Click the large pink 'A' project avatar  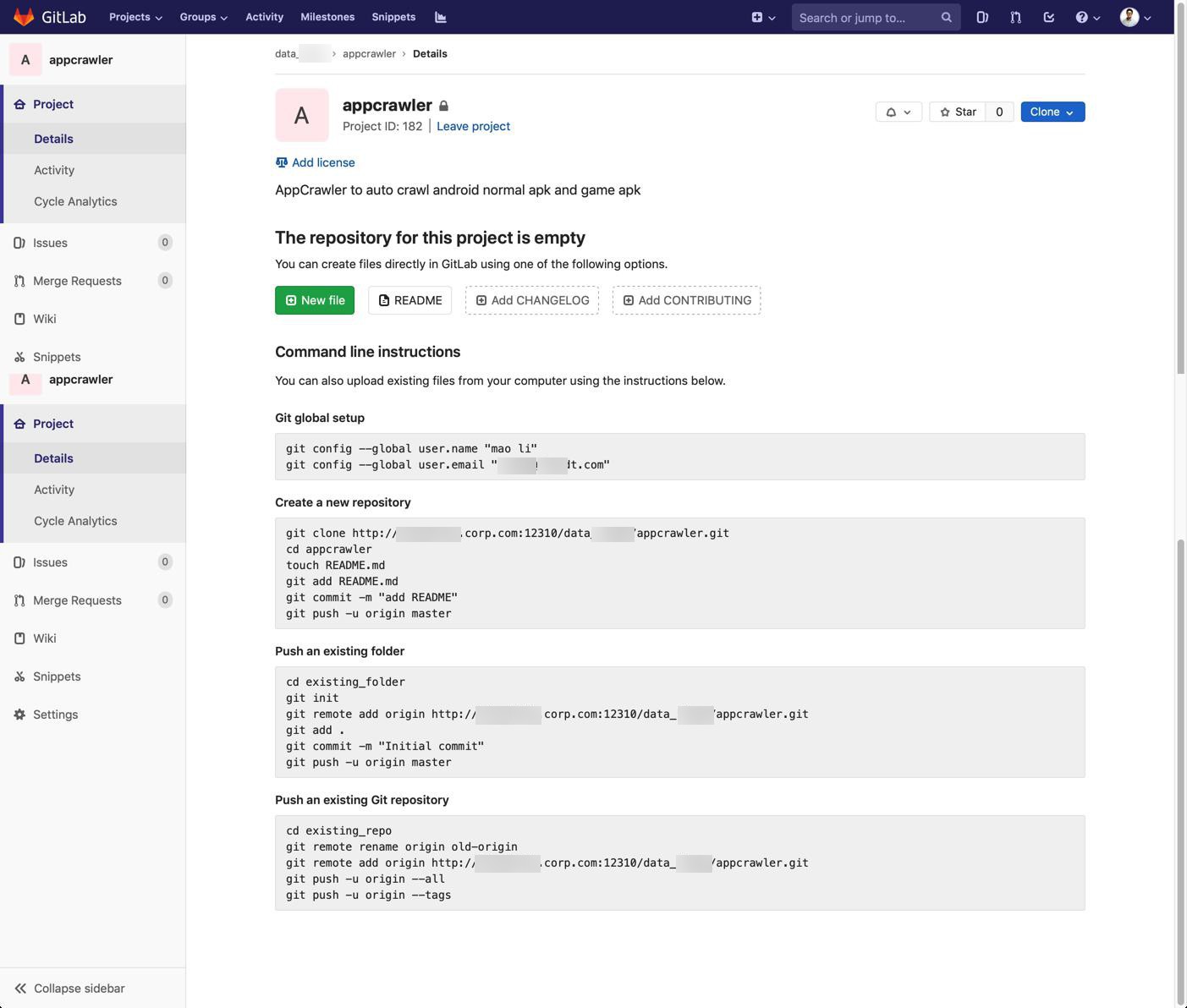[302, 115]
